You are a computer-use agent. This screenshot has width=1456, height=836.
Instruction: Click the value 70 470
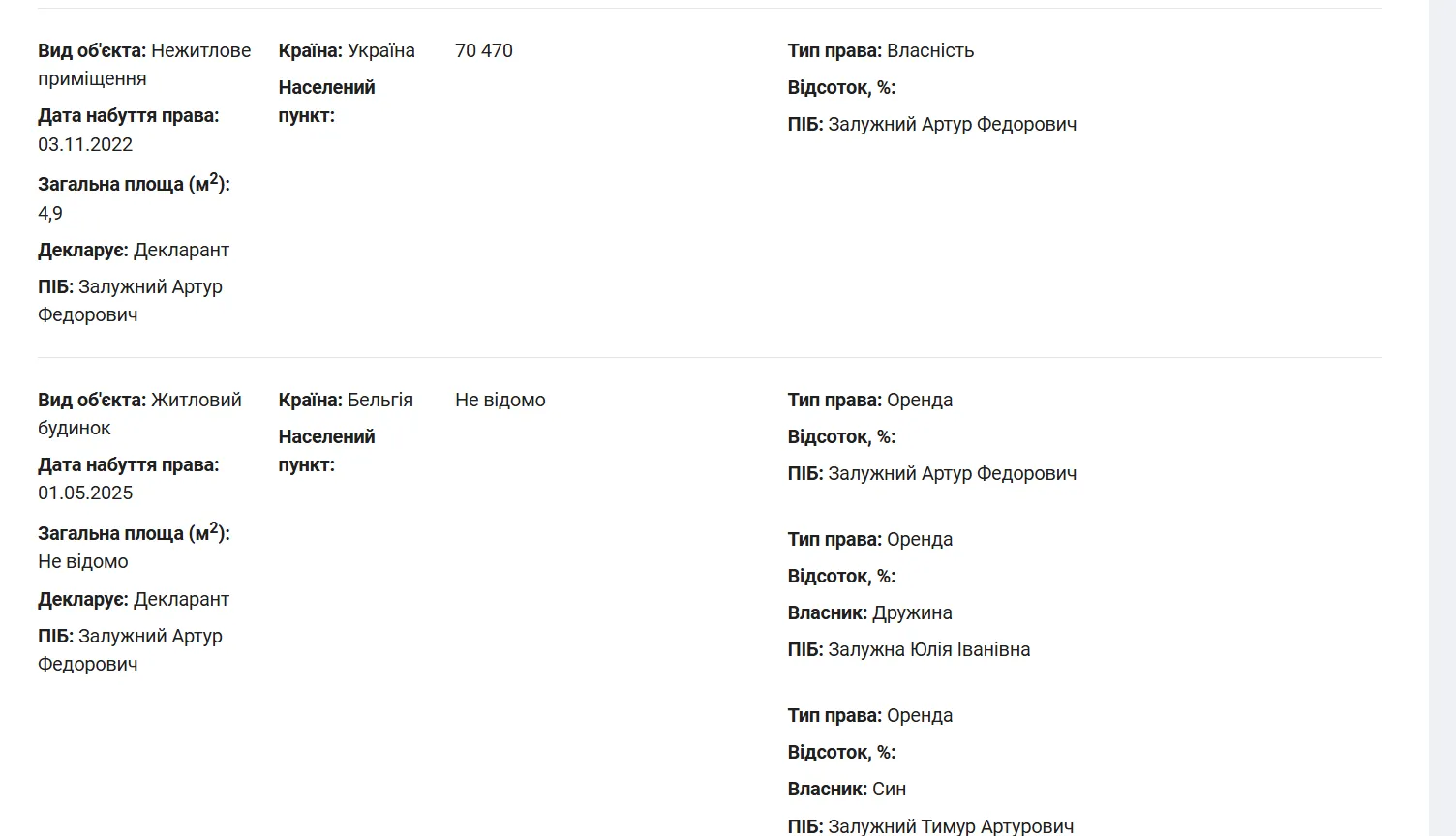484,50
